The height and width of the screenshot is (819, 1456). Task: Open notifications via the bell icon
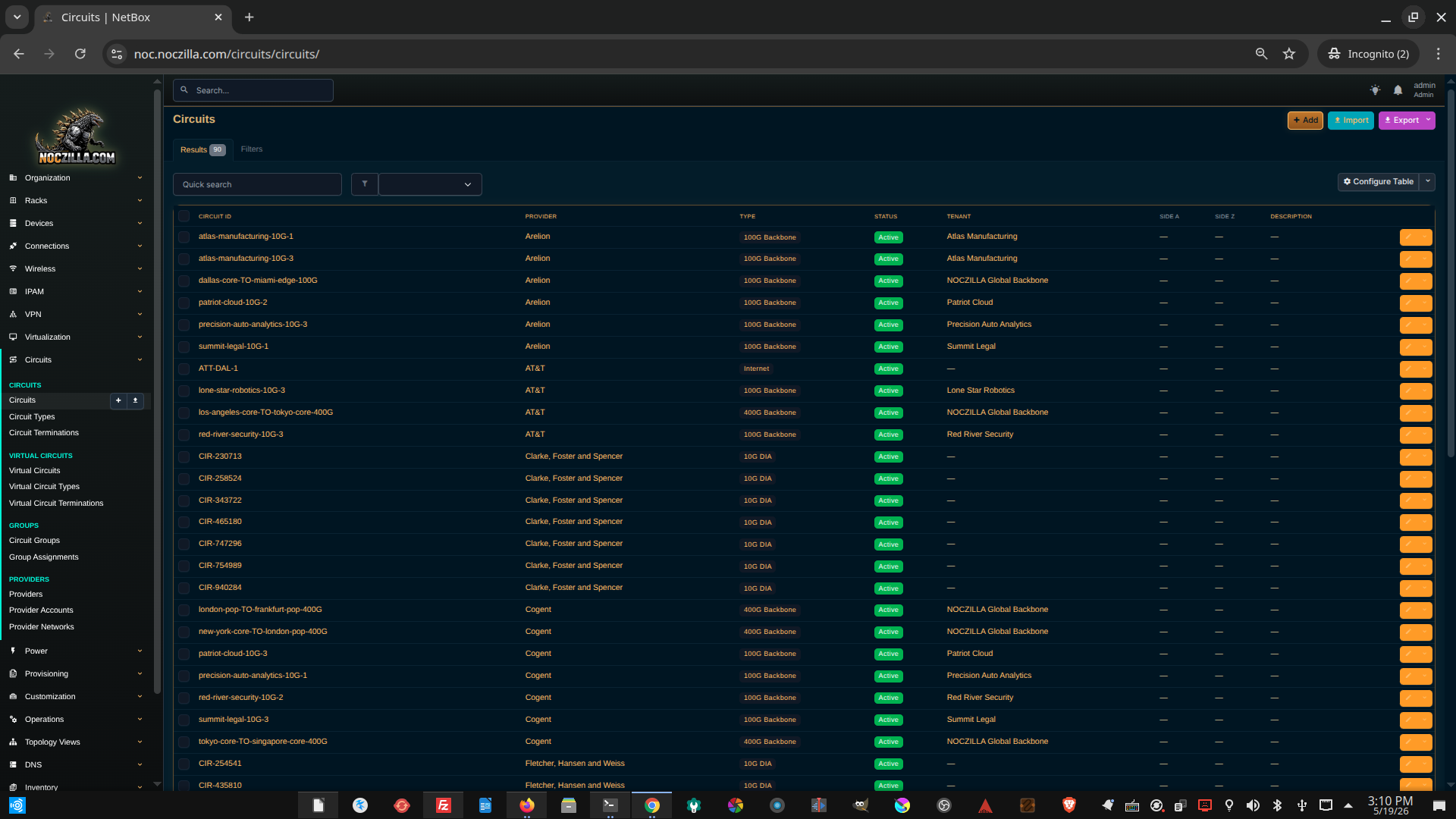(x=1398, y=90)
